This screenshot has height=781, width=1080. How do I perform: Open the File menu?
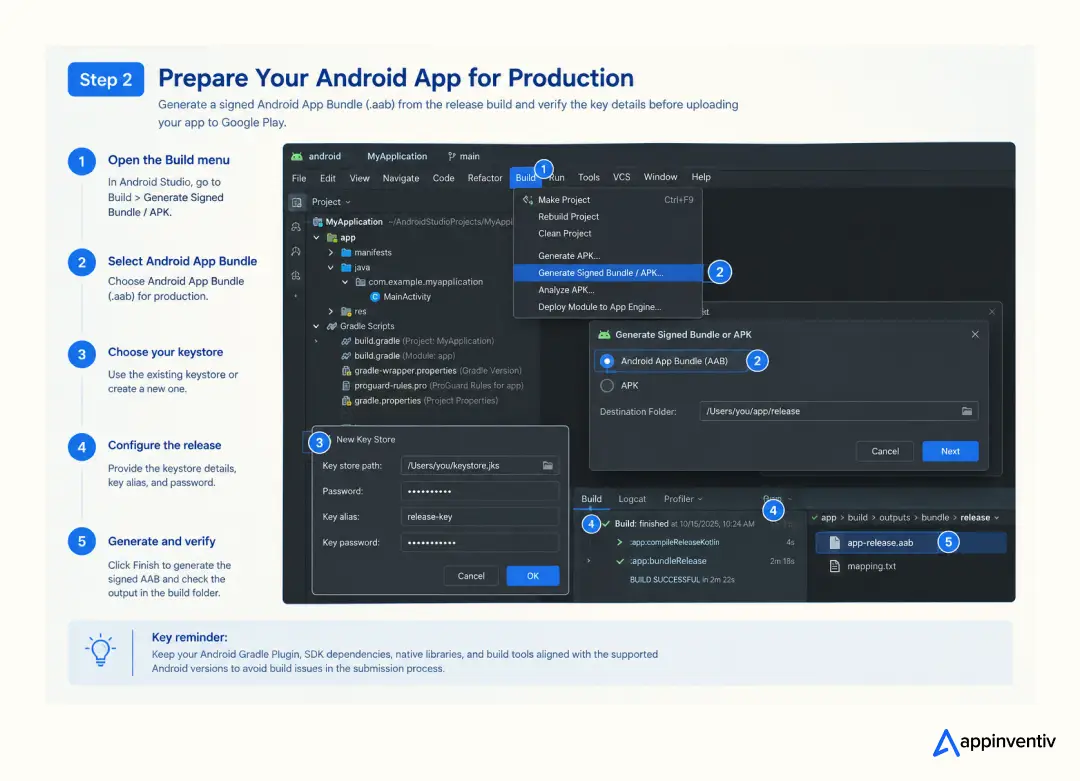(x=299, y=178)
